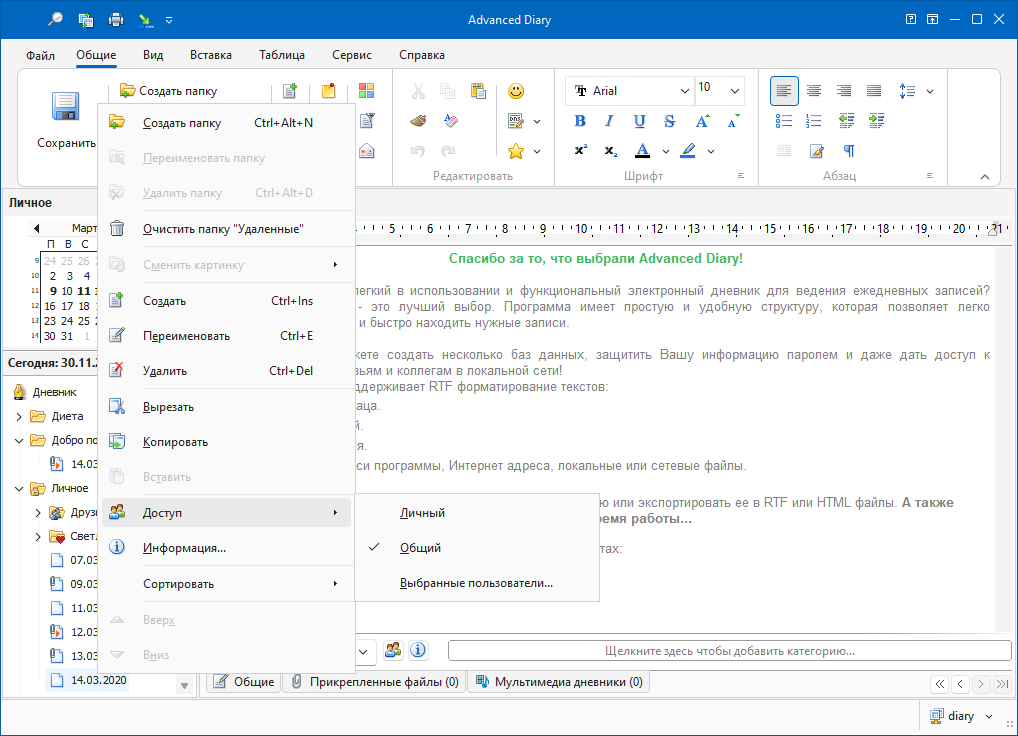Apply superscript formatting
The height and width of the screenshot is (736, 1018).
point(580,151)
